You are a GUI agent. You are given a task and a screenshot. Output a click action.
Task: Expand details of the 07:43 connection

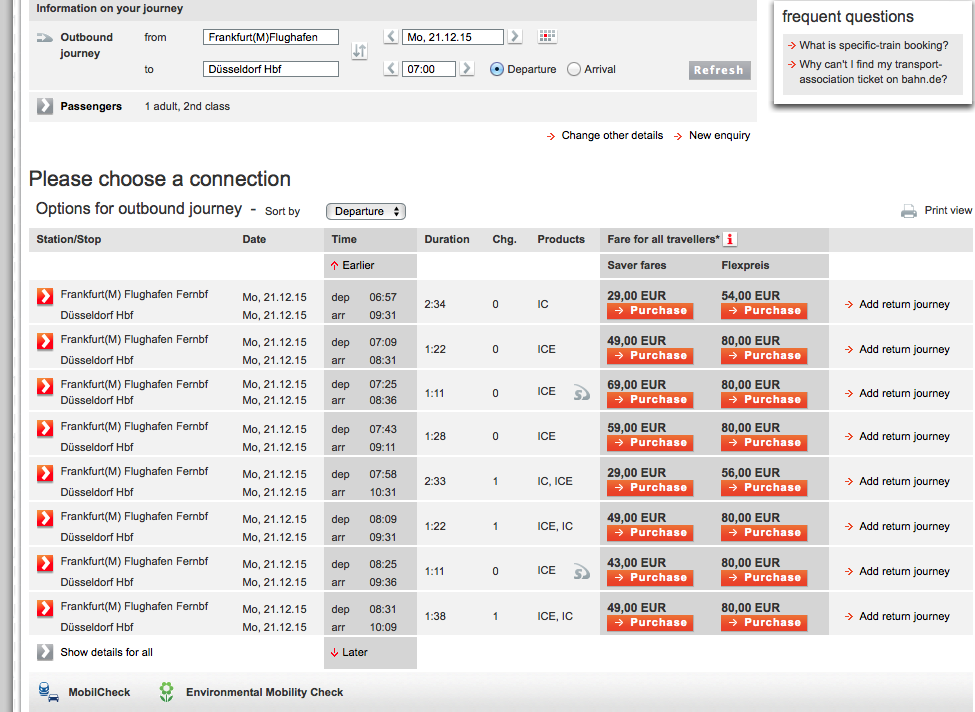(x=45, y=428)
